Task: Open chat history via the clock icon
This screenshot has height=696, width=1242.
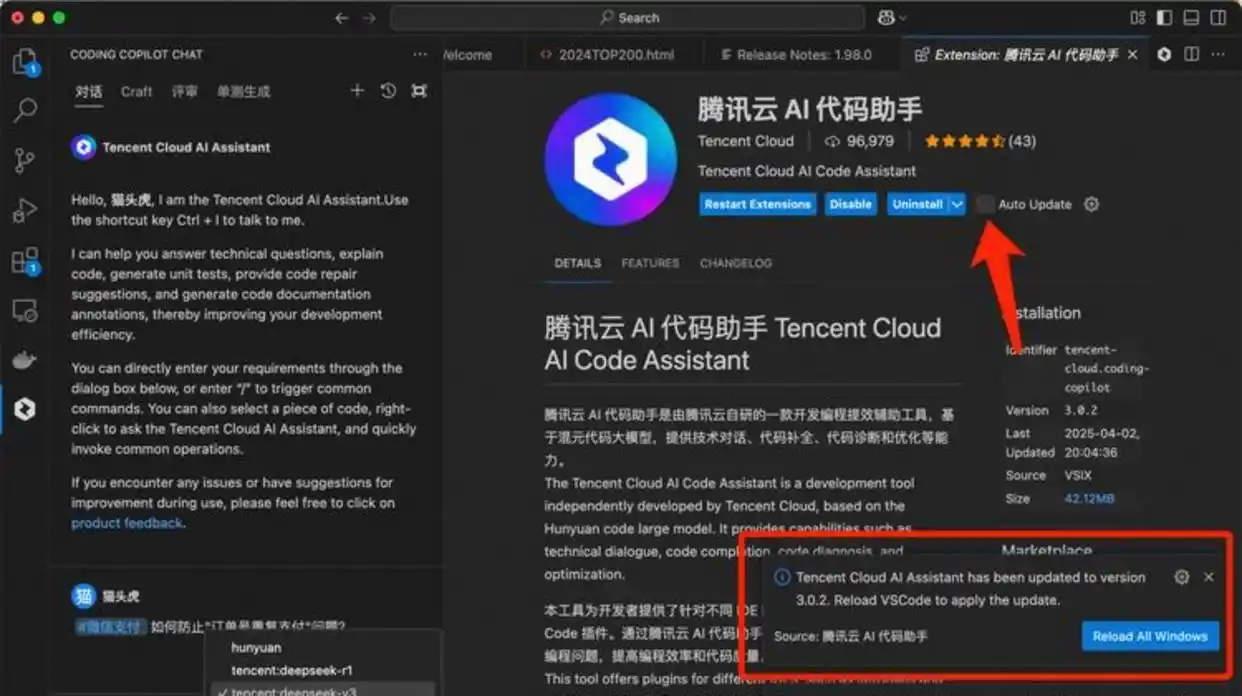Action: [x=388, y=90]
